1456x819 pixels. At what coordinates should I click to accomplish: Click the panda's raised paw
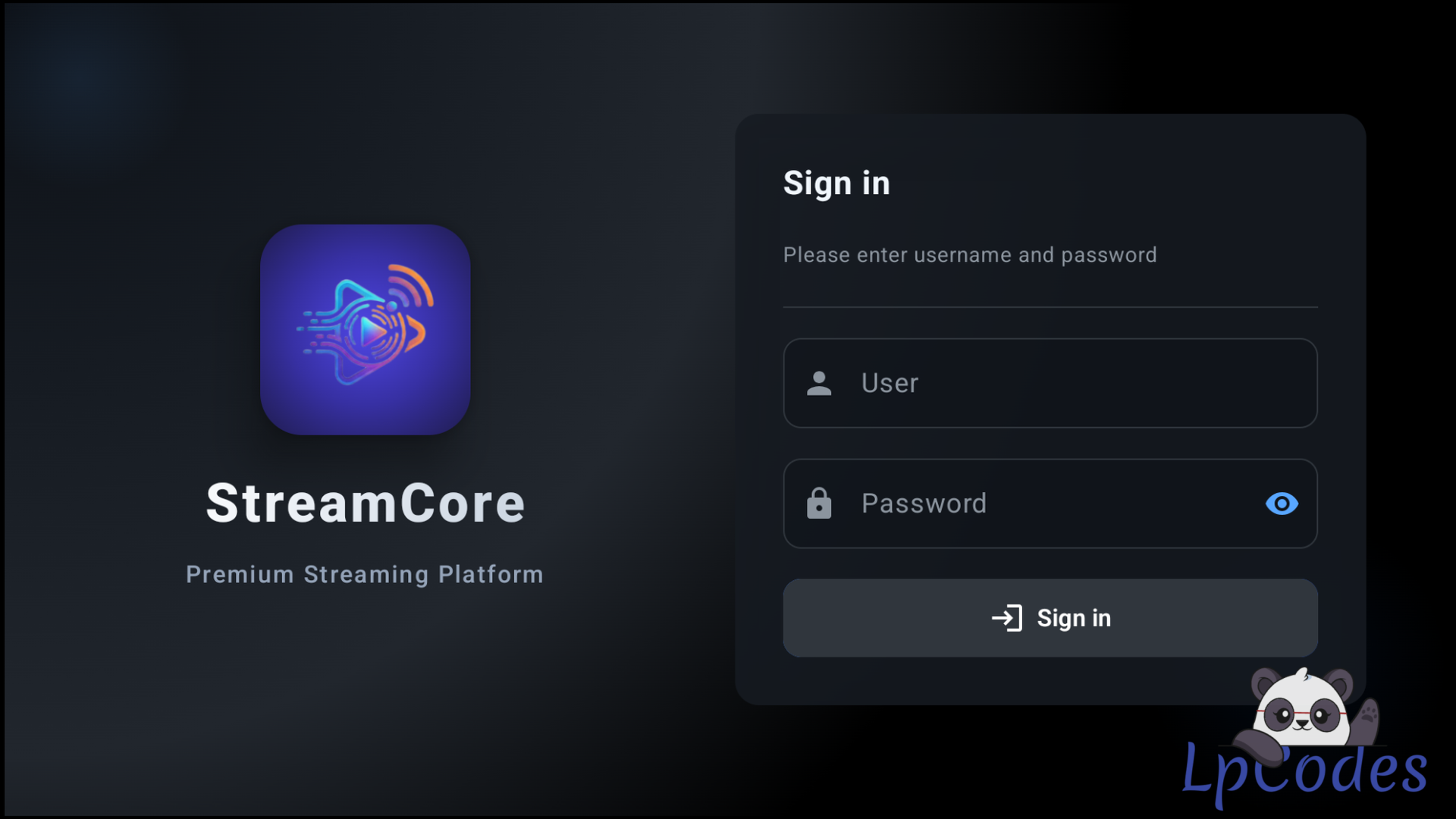coord(1367,716)
